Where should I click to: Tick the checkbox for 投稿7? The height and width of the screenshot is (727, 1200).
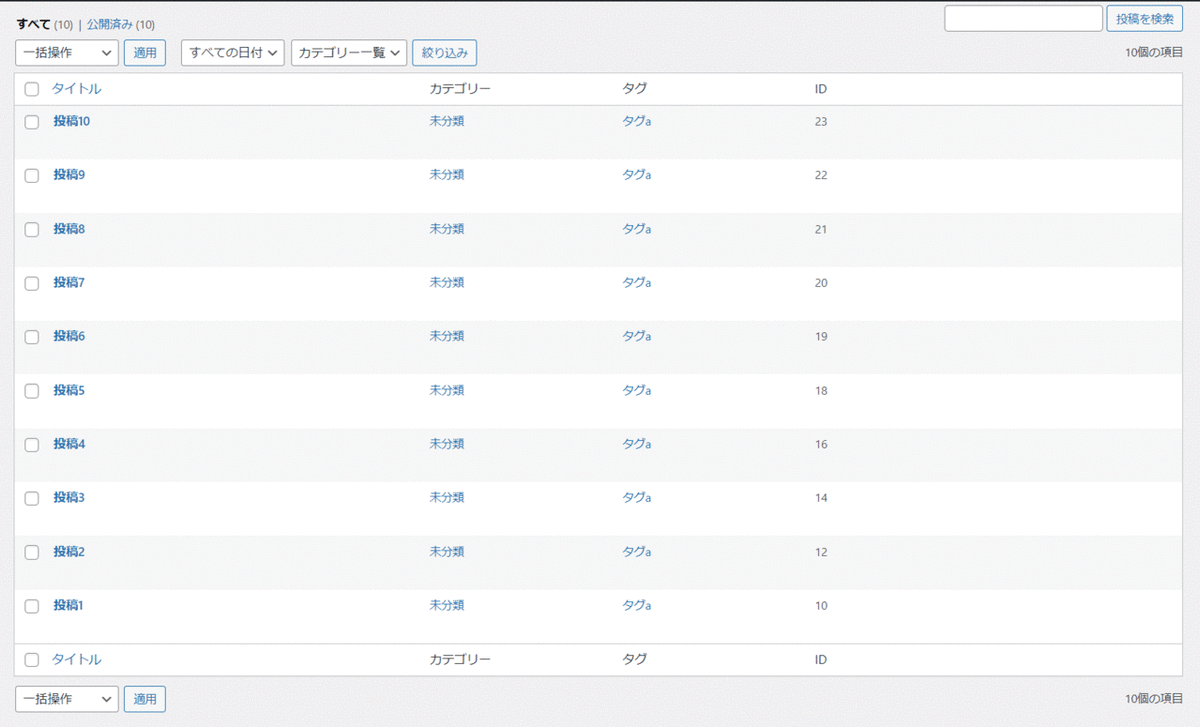(x=32, y=283)
